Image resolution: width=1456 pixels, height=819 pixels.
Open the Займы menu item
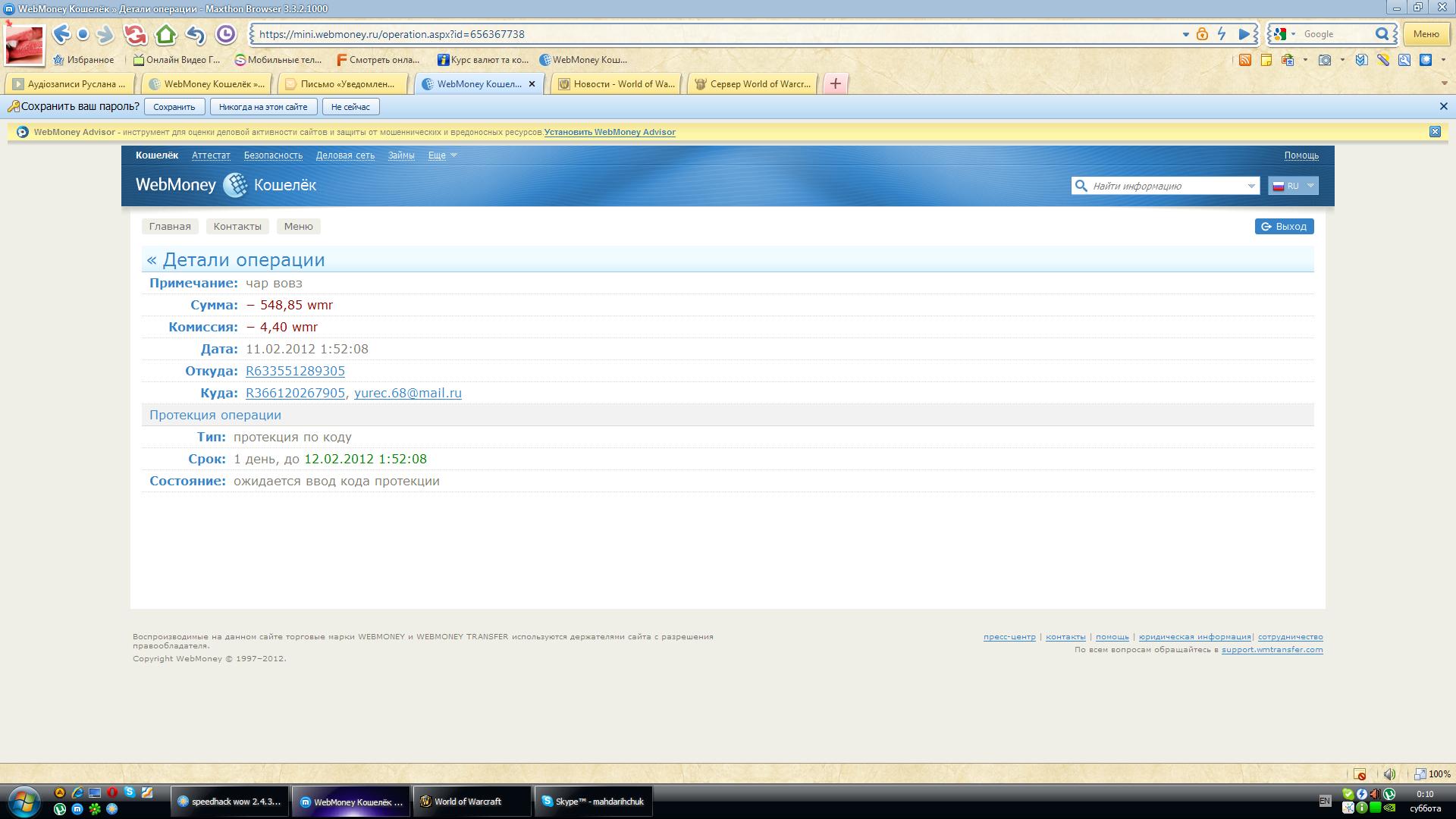pos(401,155)
